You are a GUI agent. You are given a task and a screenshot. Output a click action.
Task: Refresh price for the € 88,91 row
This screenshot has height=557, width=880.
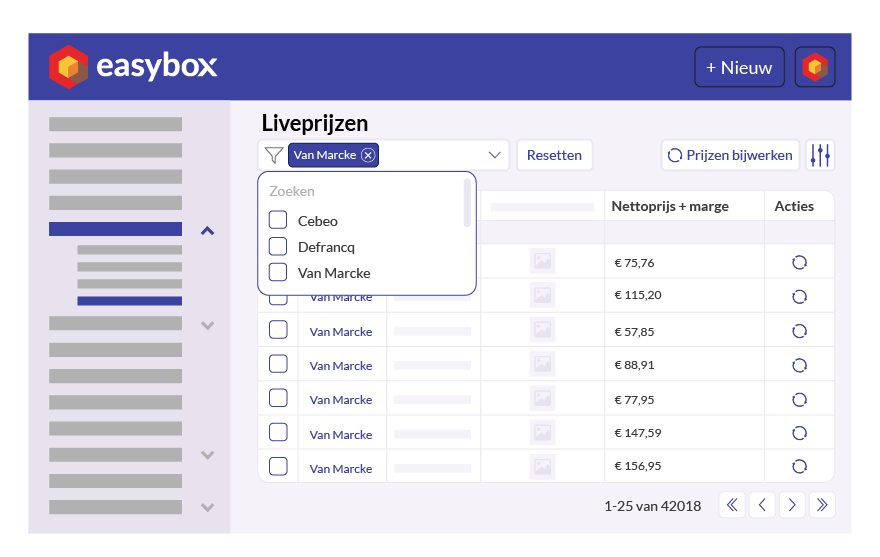799,365
